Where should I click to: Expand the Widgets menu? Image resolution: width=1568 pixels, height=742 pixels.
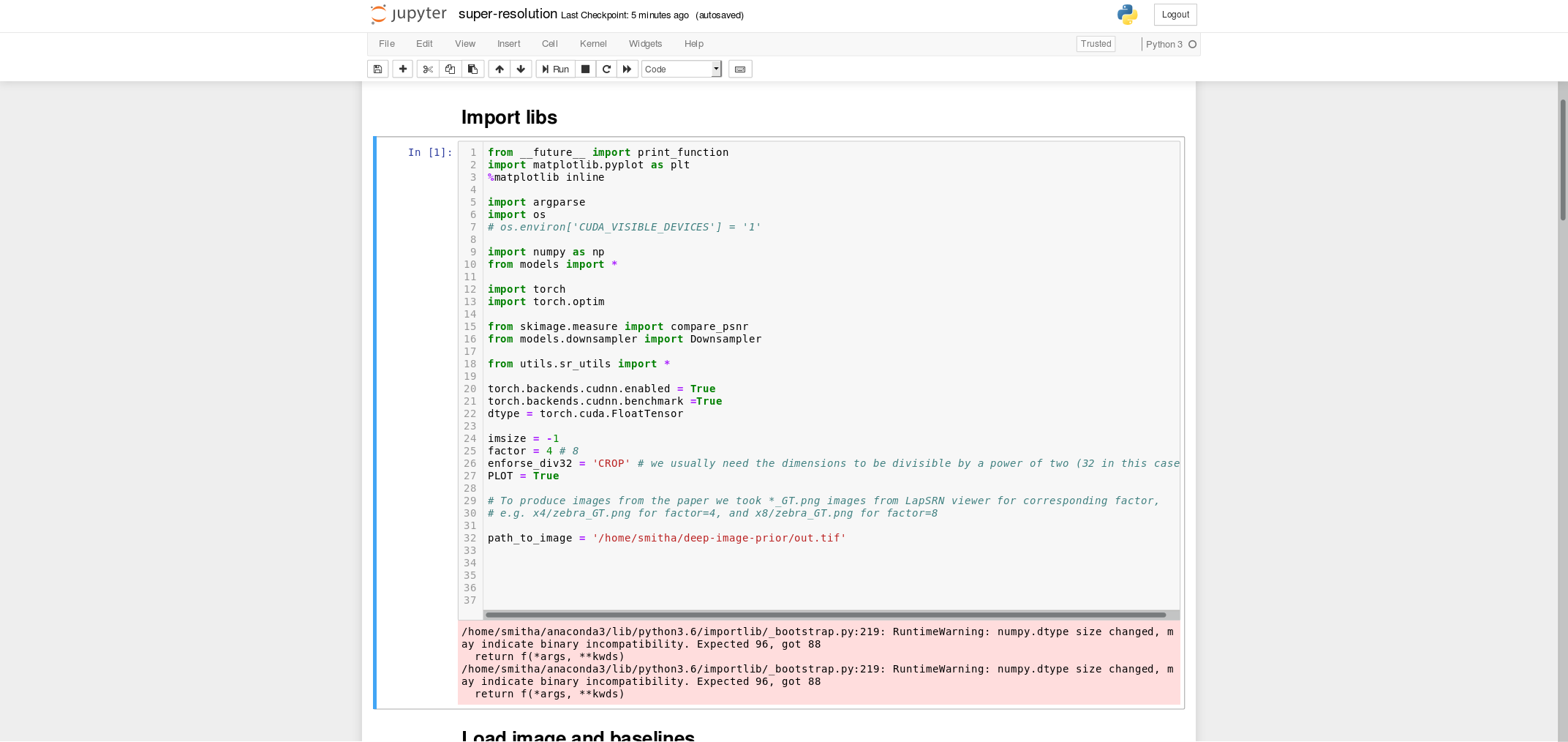click(645, 44)
